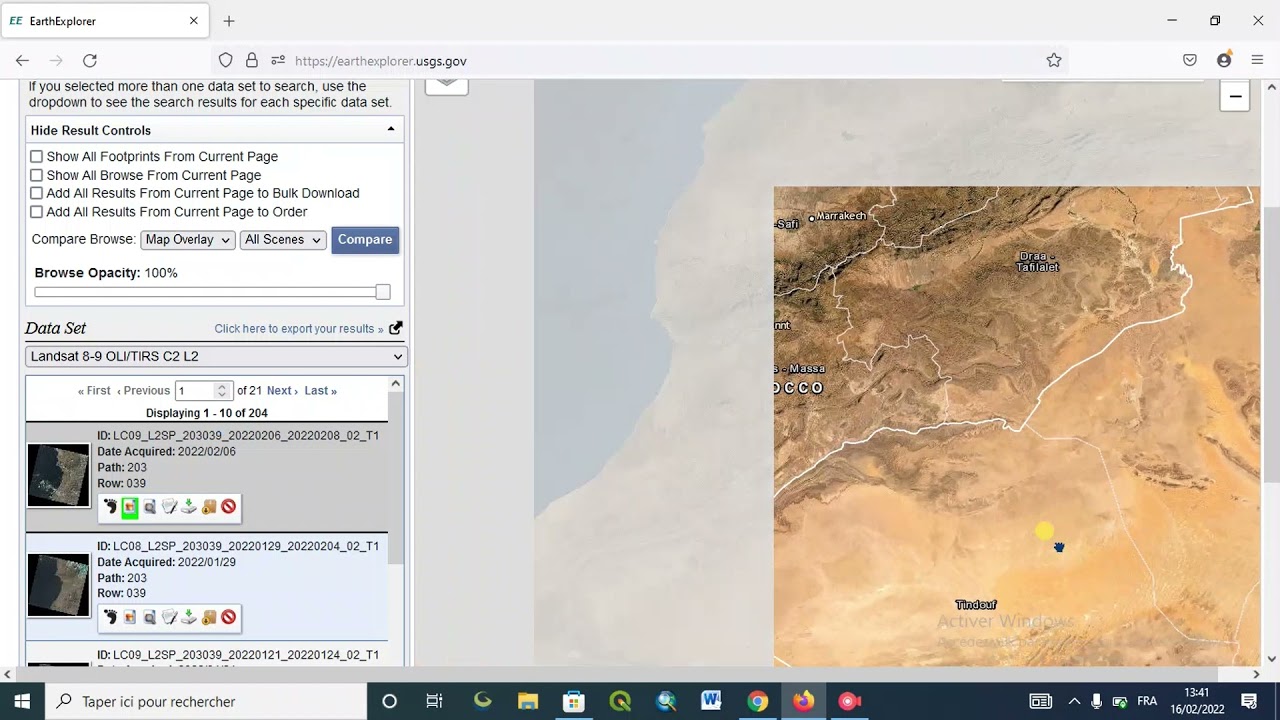Click the export results icon
The height and width of the screenshot is (720, 1280).
(x=396, y=328)
